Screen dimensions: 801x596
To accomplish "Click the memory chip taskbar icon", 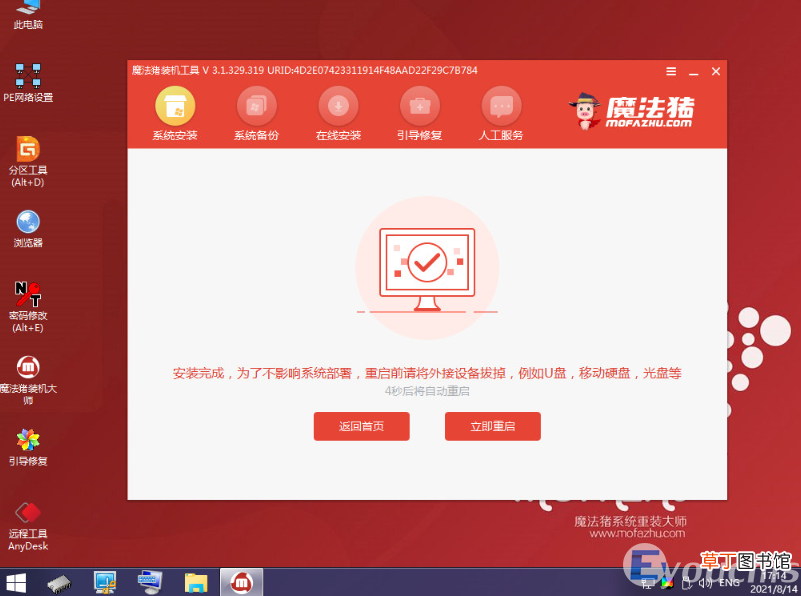I will (59, 583).
